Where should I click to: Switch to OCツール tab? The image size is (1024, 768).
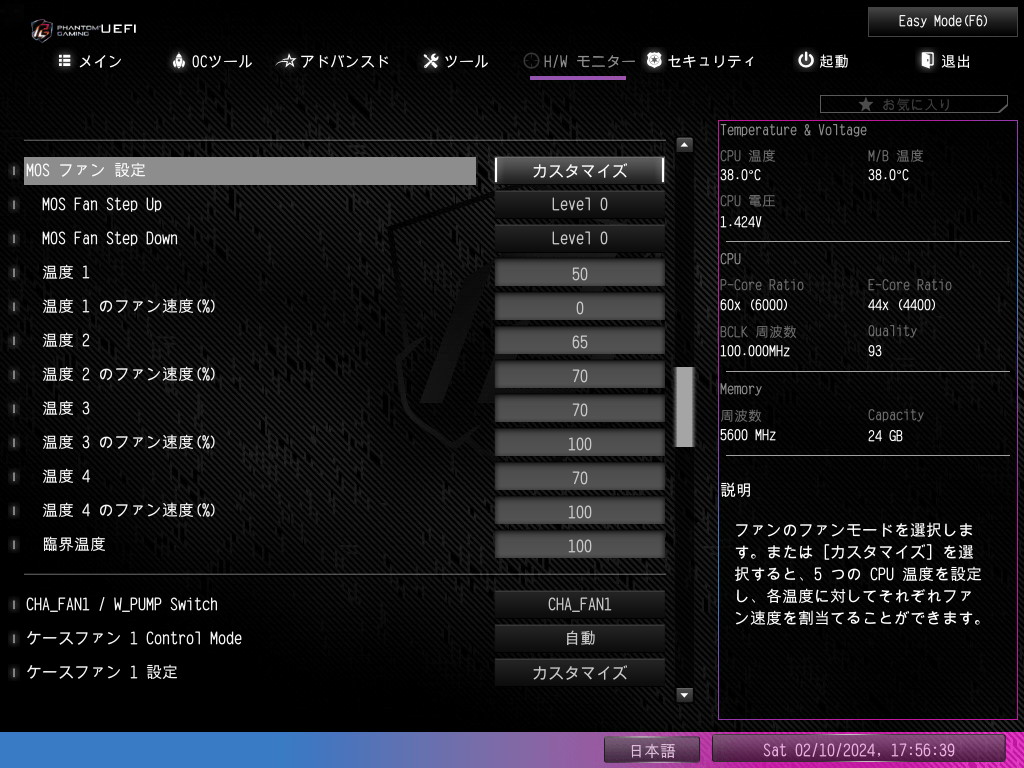212,61
